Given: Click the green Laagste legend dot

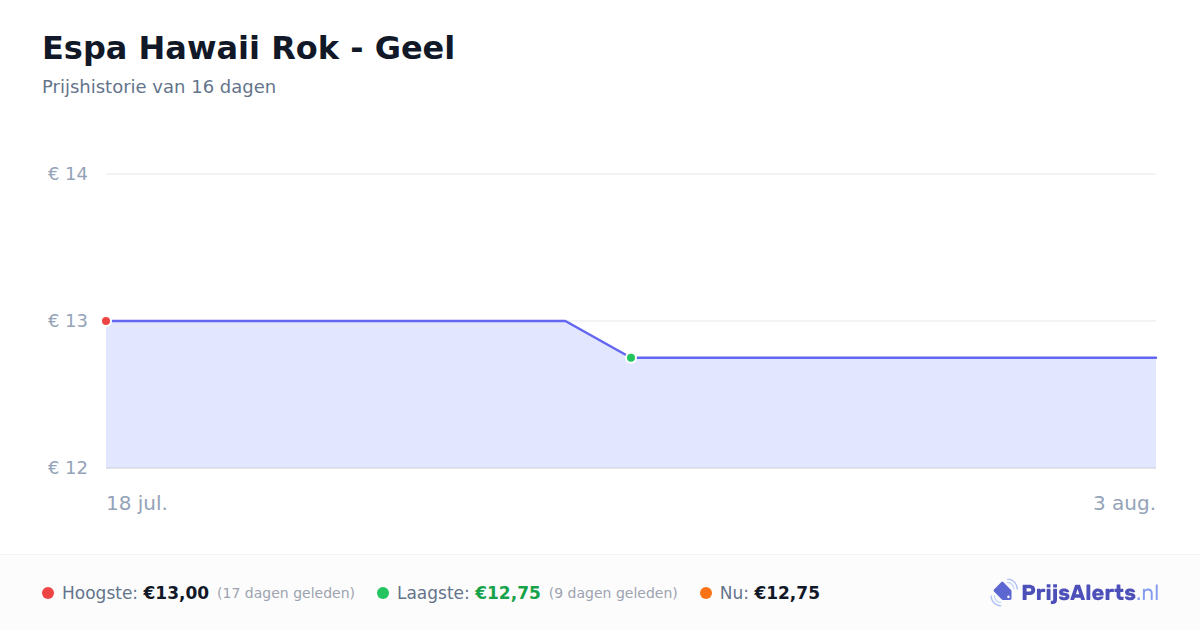Looking at the screenshot, I should point(383,593).
